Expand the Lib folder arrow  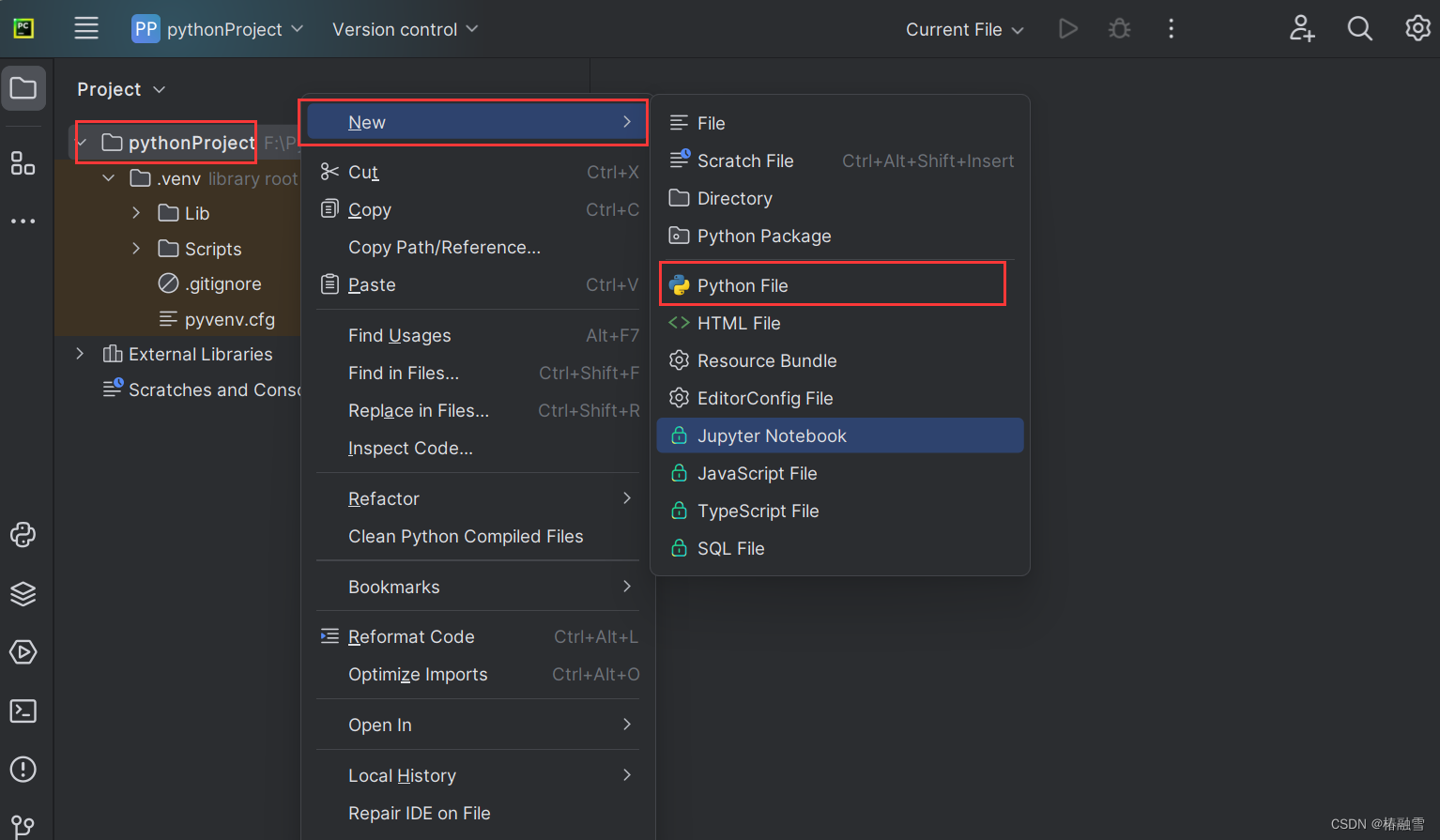tap(136, 213)
